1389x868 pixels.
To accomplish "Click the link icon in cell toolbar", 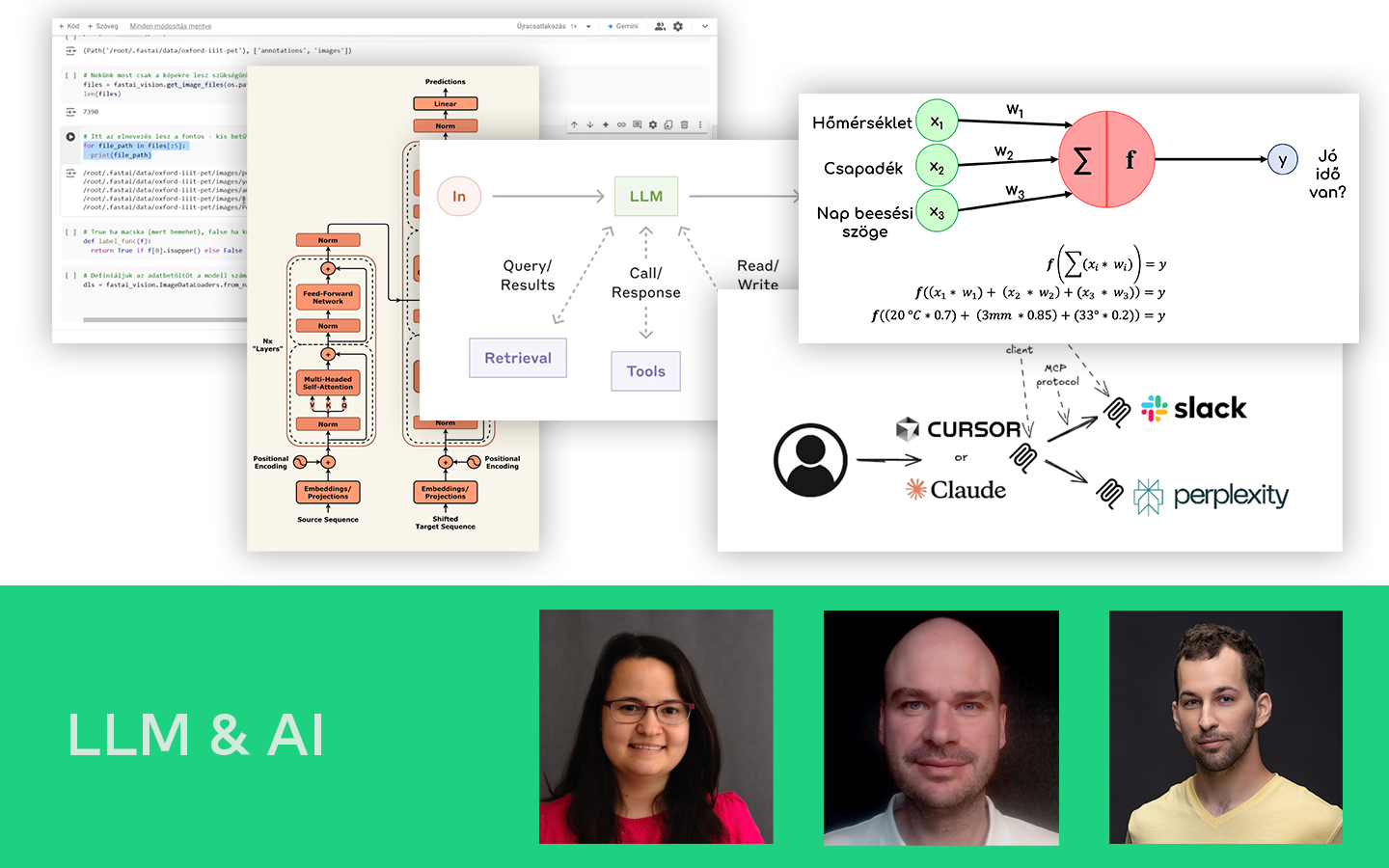I will [x=621, y=124].
